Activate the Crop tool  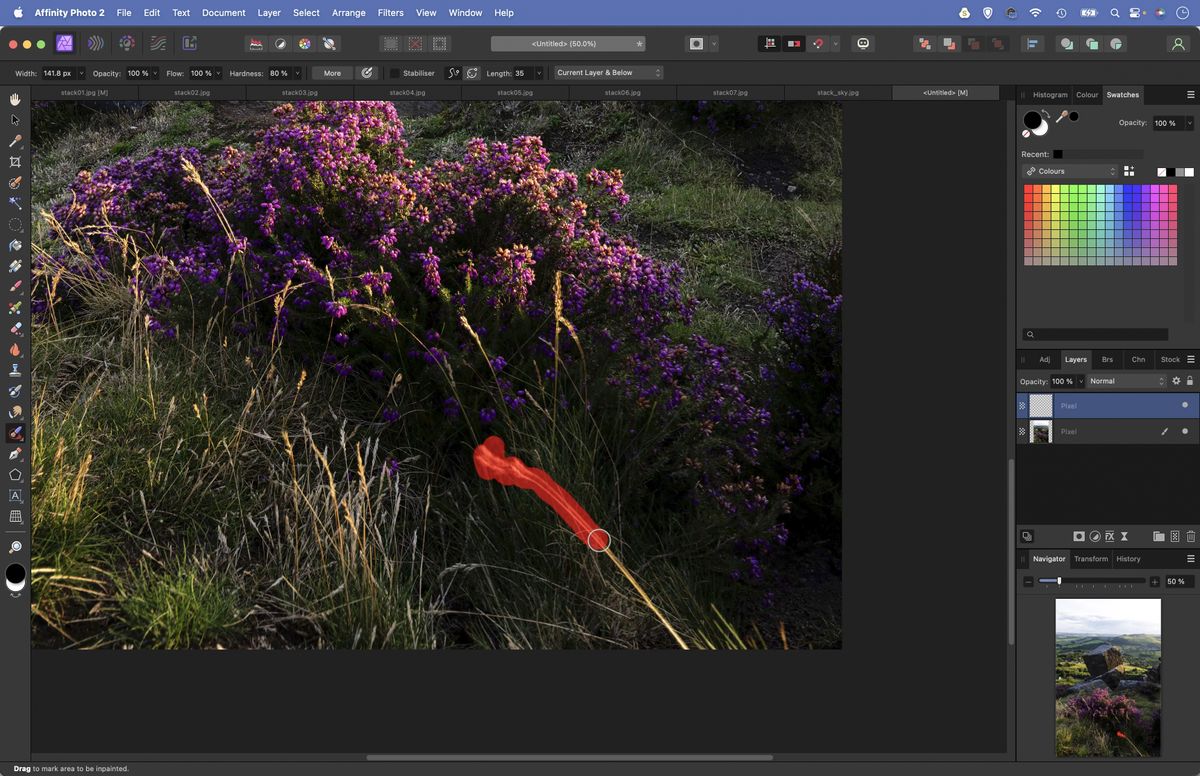[16, 162]
